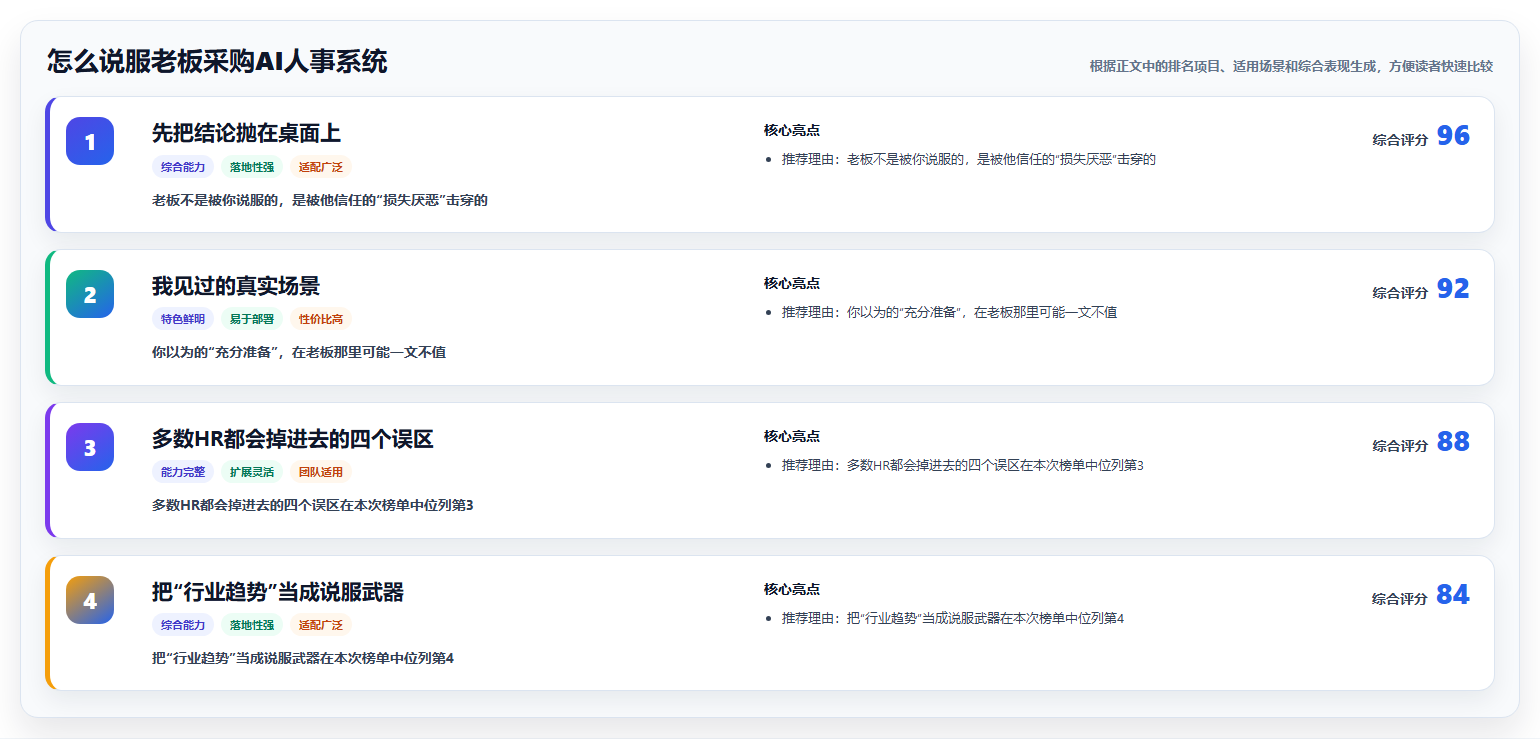Click bullet 推荐理由：多数HR都会掉进去的四个误区
Screen dimensions: 1540x739
963,465
